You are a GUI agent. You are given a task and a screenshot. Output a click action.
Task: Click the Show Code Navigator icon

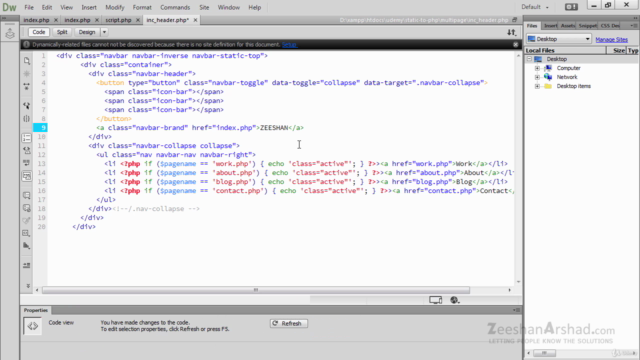(27, 74)
